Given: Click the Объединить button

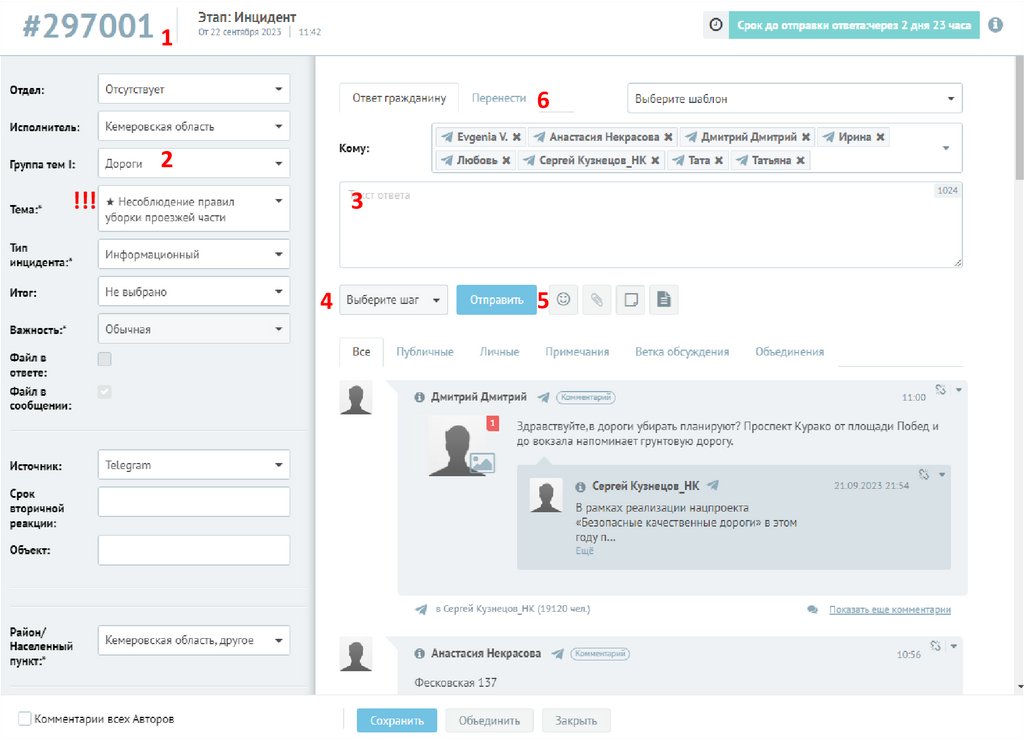Looking at the screenshot, I should 489,721.
